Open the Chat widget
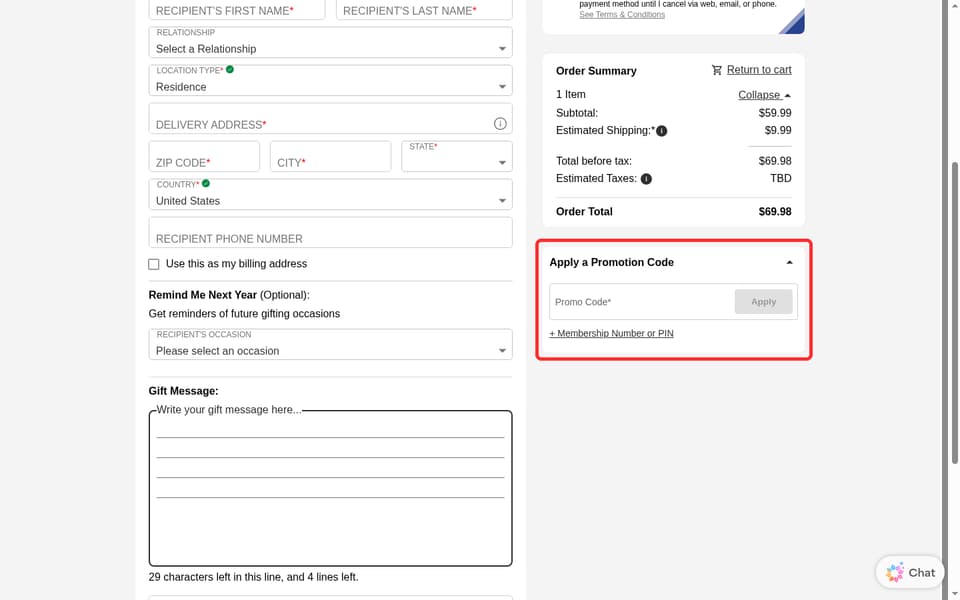The height and width of the screenshot is (600, 960). [x=910, y=572]
